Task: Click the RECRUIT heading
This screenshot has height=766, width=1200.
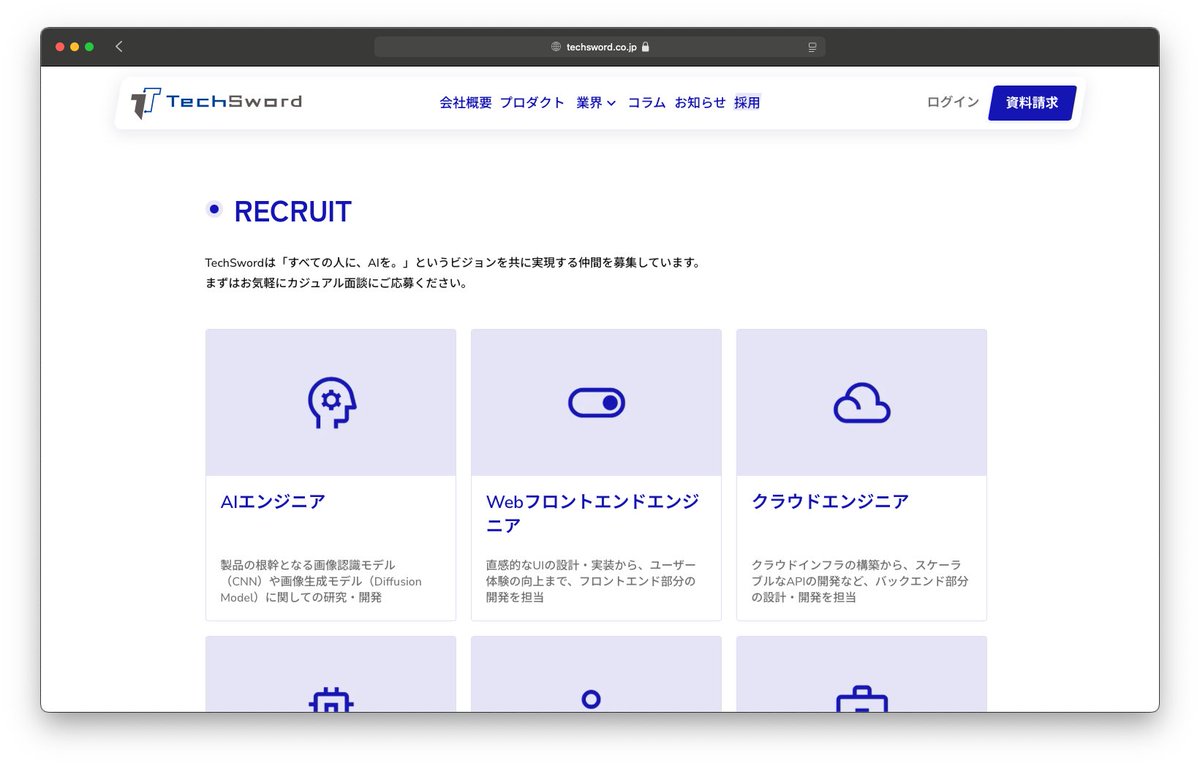Action: [x=293, y=212]
